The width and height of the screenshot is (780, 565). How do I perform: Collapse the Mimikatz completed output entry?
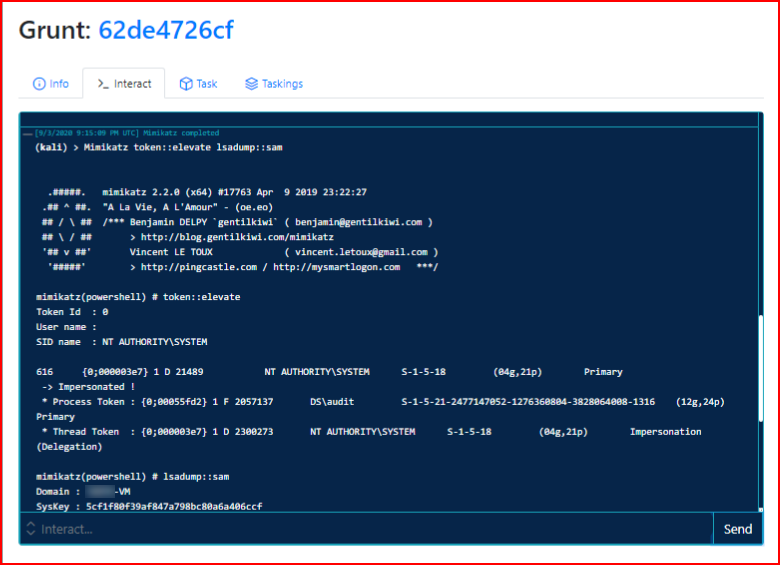28,133
